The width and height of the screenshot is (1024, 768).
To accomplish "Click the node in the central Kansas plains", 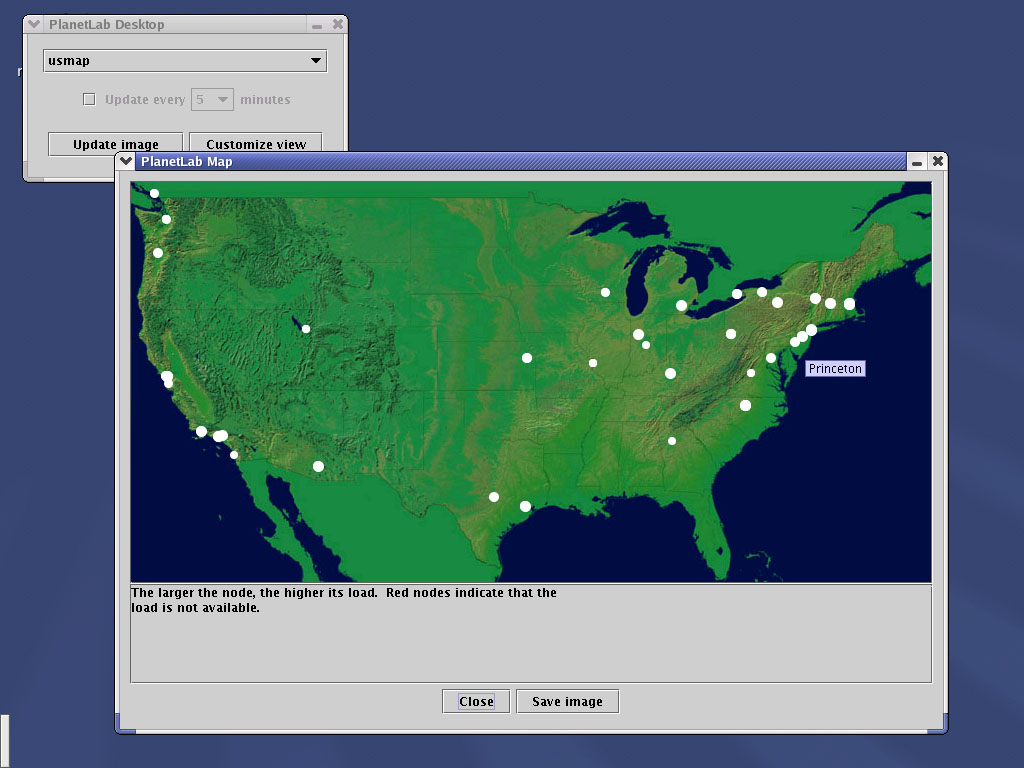I will [527, 358].
